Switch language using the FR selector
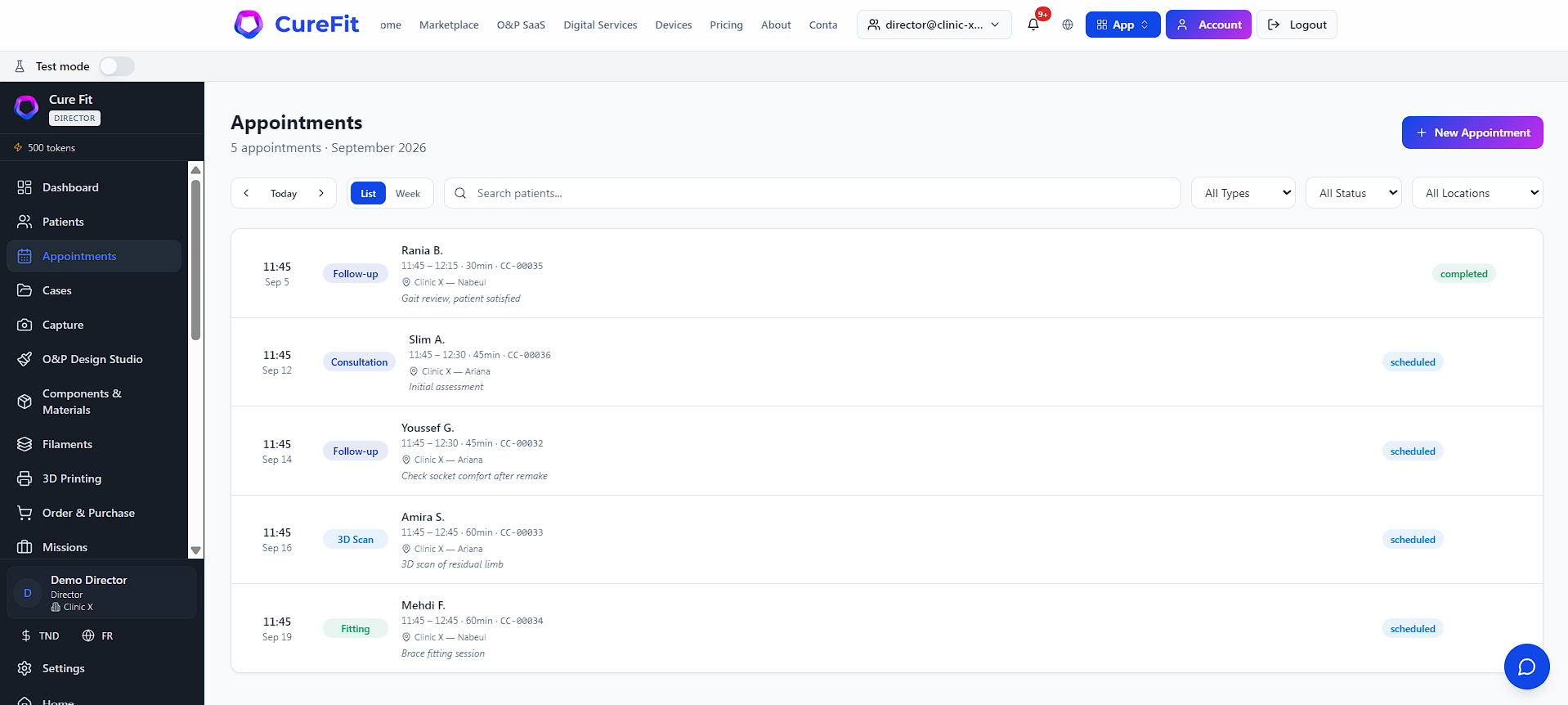Image resolution: width=1568 pixels, height=705 pixels. (x=98, y=635)
